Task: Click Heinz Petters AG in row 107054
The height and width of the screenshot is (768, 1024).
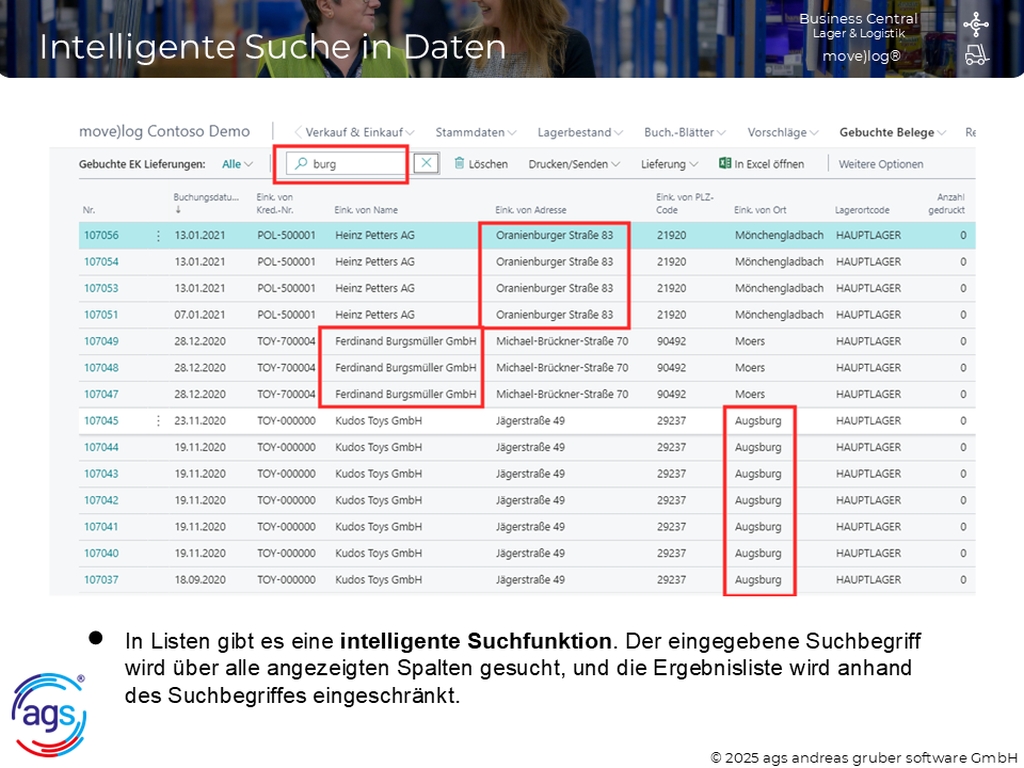Action: pos(375,262)
